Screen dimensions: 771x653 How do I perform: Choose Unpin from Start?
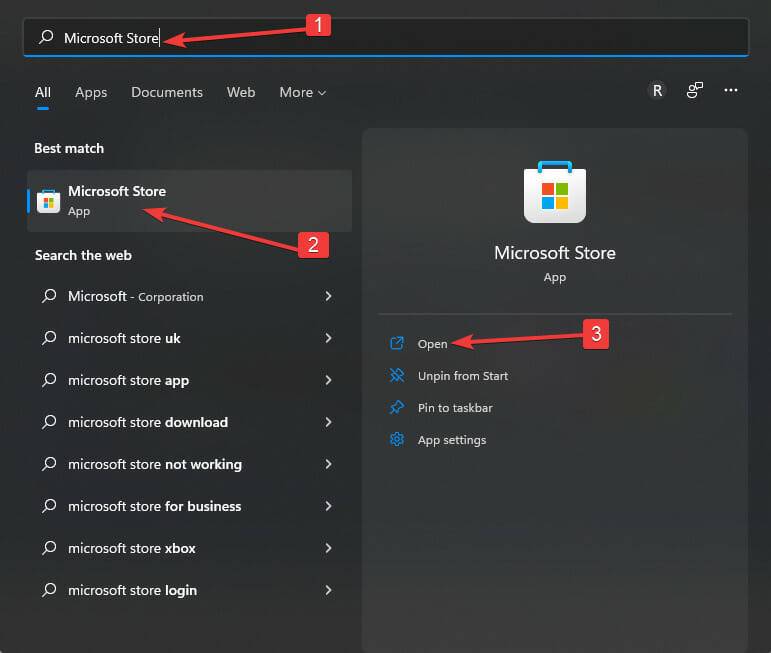pyautogui.click(x=463, y=376)
